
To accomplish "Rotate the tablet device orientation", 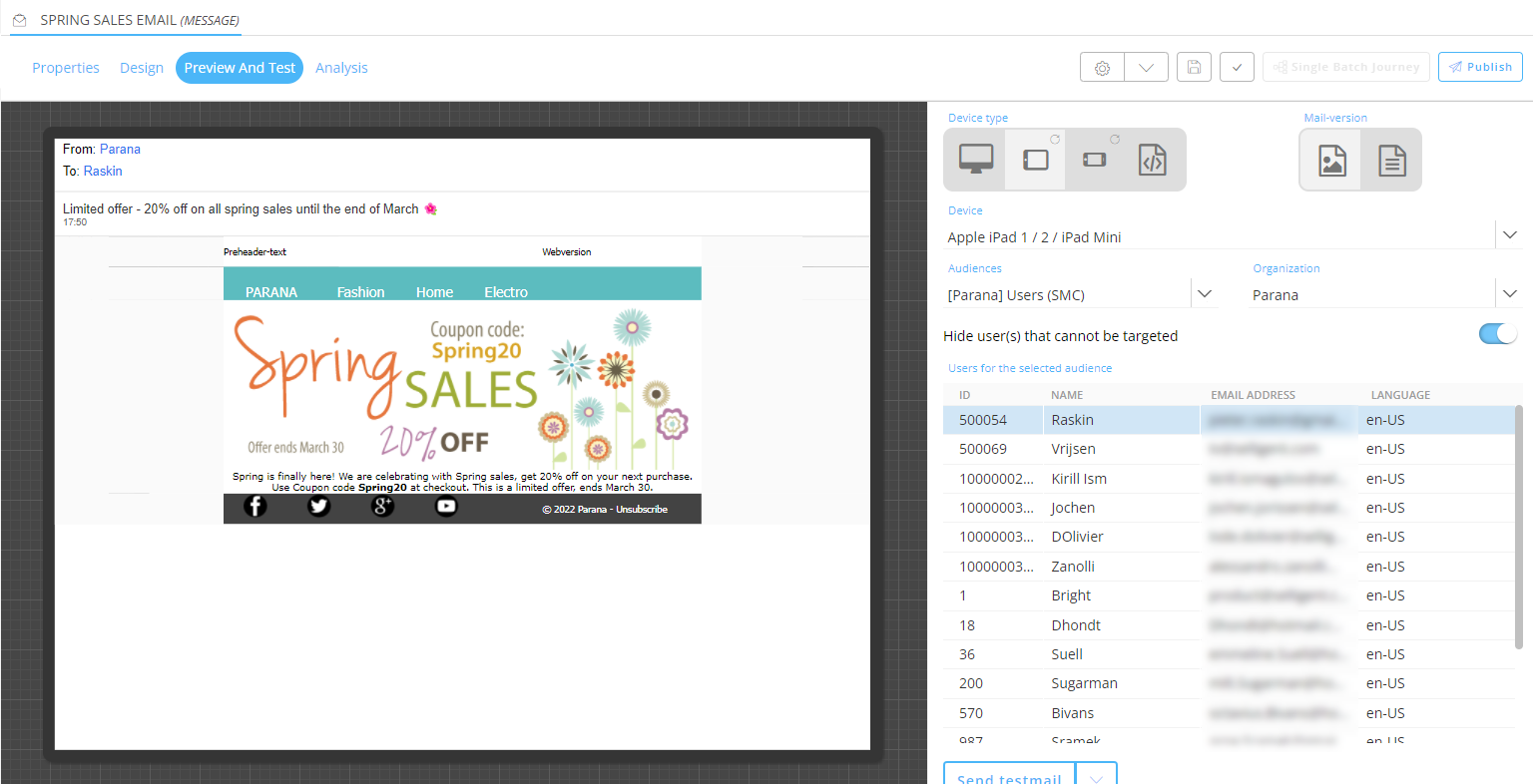I will [x=1055, y=140].
